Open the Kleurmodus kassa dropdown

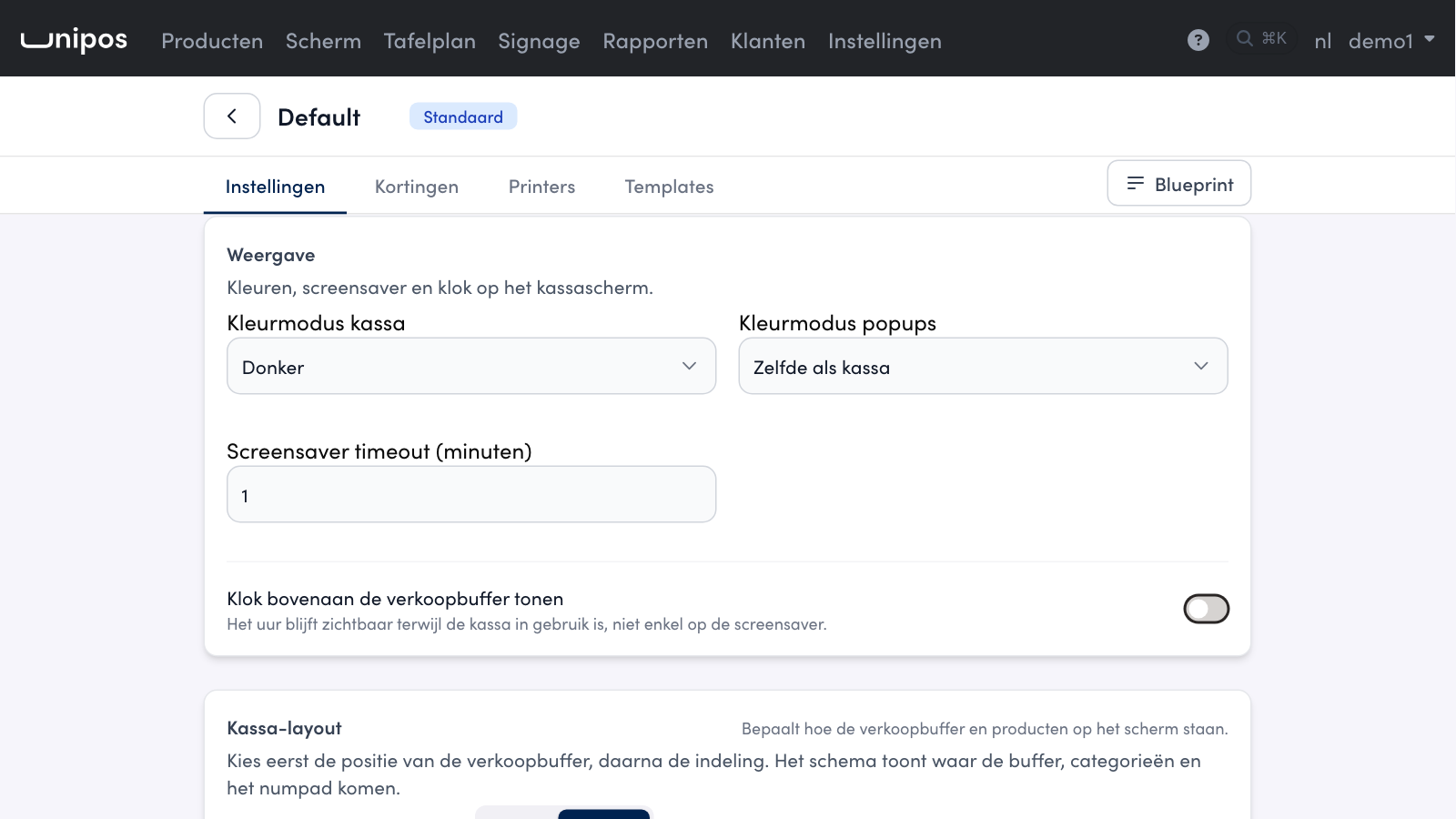pyautogui.click(x=471, y=366)
